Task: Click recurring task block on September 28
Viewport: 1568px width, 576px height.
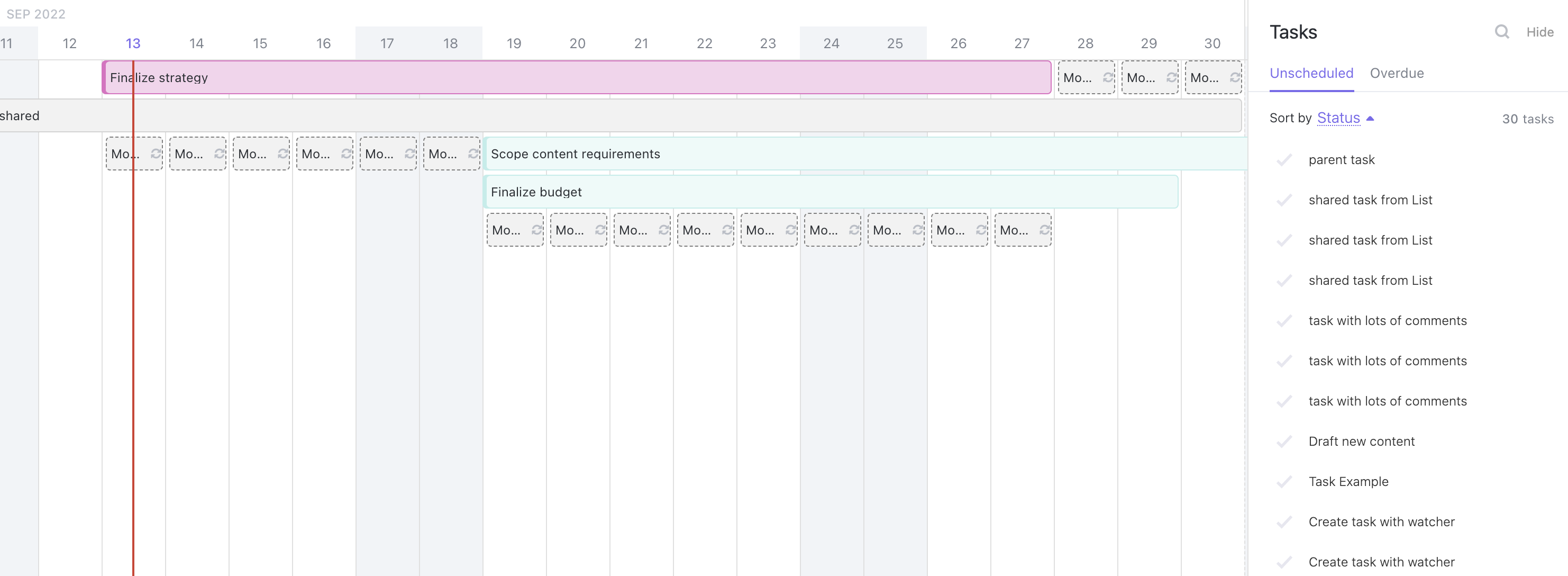Action: 1086,77
